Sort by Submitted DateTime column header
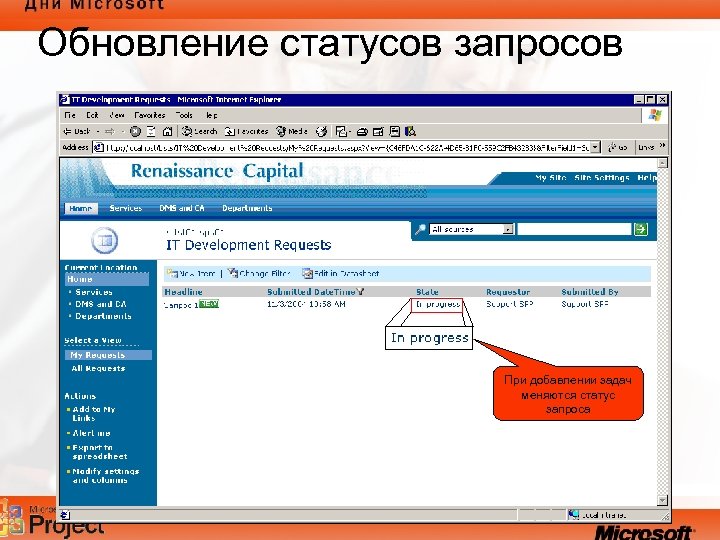Screen dimensions: 720x540 click(x=311, y=292)
